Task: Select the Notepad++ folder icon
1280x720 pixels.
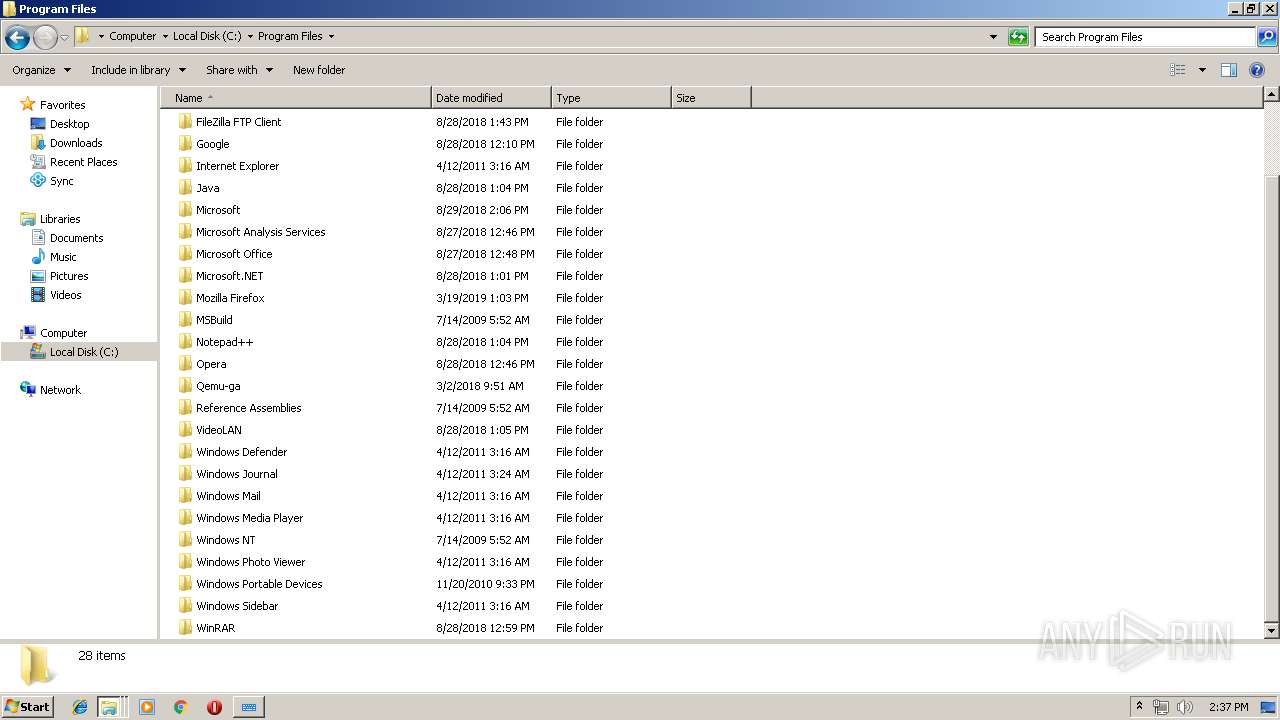Action: point(185,342)
